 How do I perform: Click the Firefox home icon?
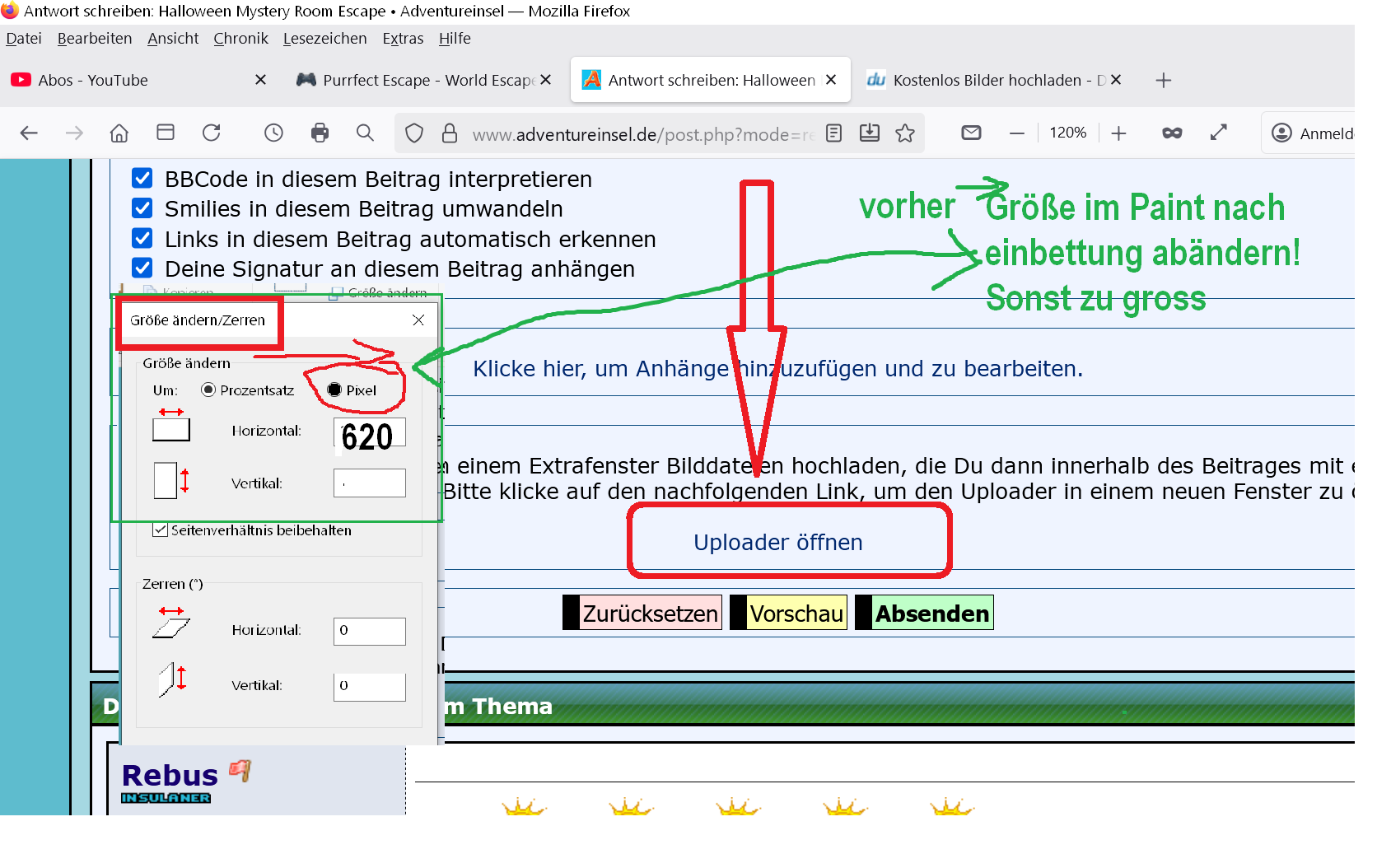pyautogui.click(x=119, y=133)
